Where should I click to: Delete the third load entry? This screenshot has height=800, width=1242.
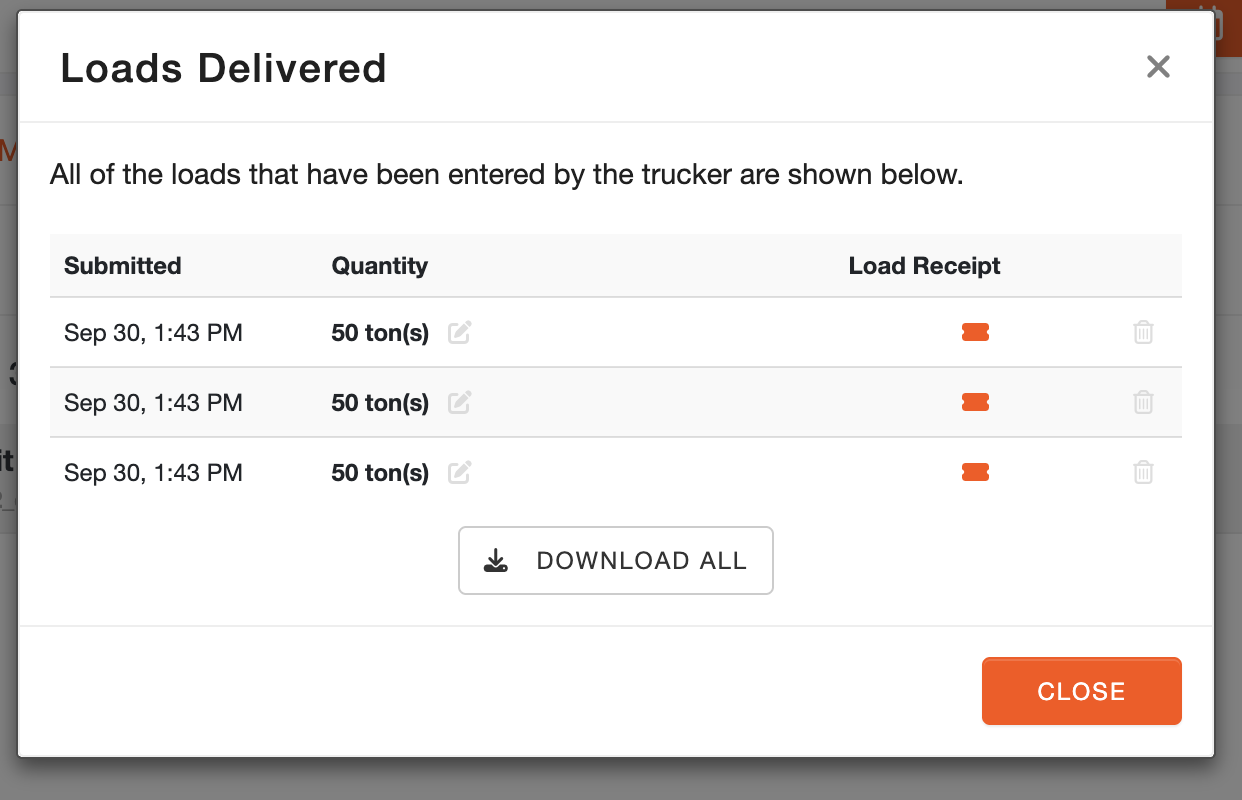tap(1143, 473)
